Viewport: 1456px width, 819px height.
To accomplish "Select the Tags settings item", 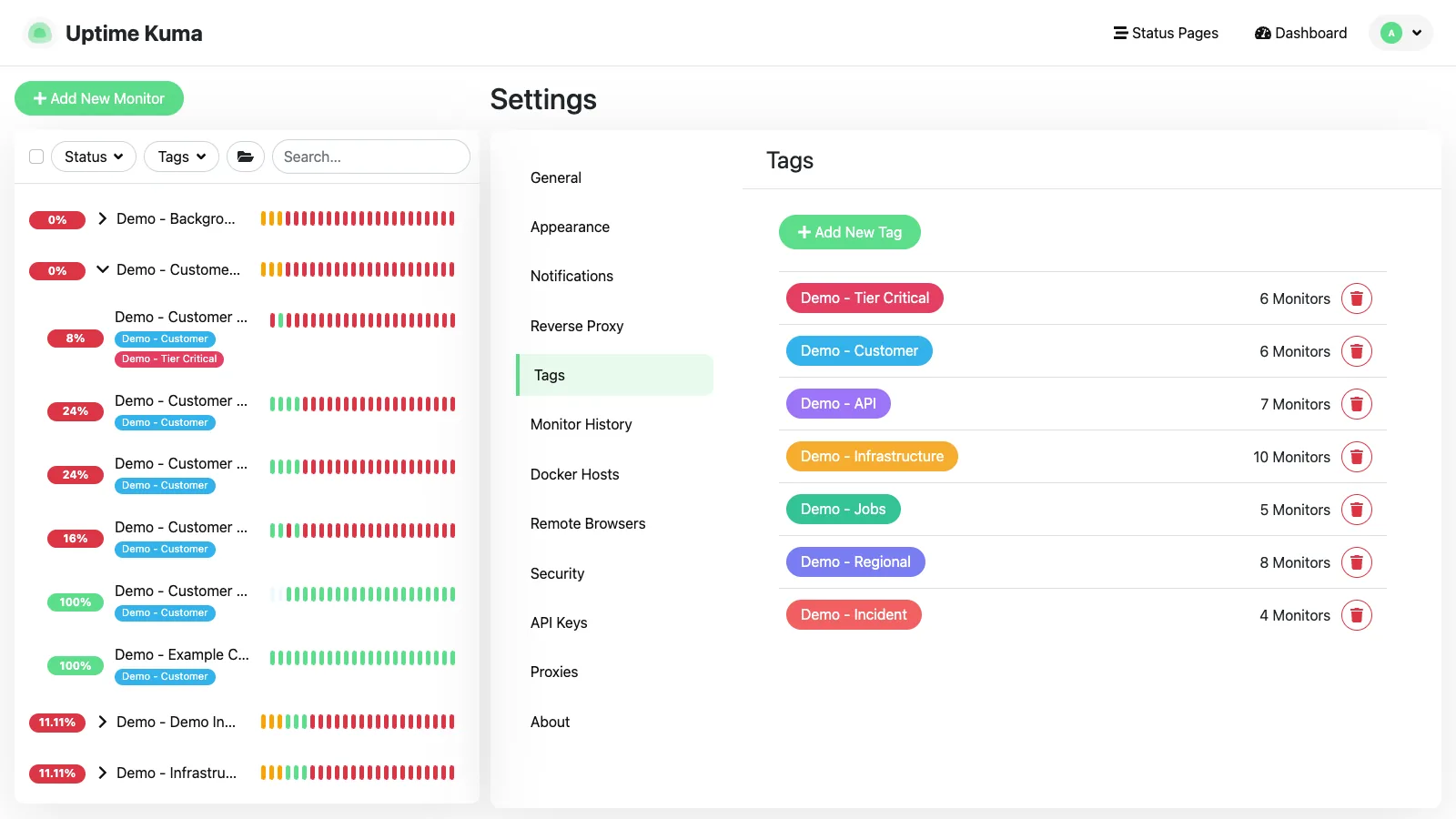I will 614,375.
